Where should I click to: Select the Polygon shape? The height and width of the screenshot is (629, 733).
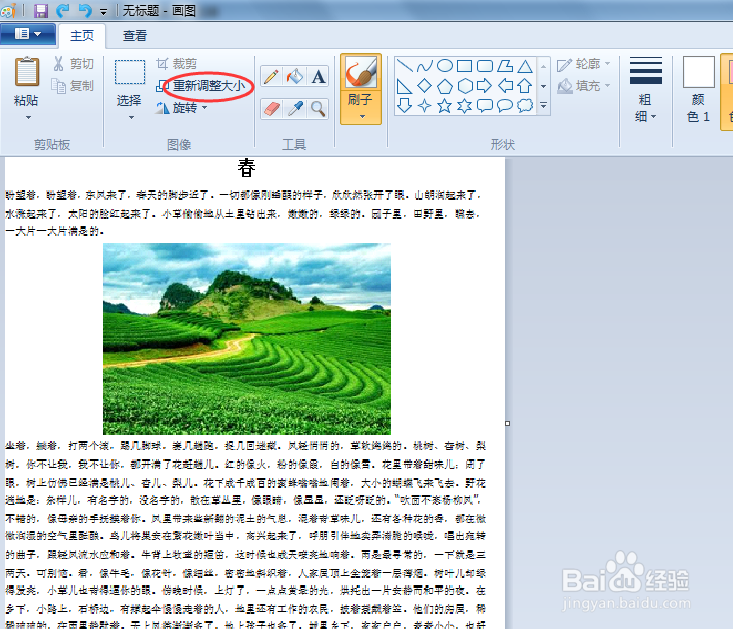[x=505, y=66]
